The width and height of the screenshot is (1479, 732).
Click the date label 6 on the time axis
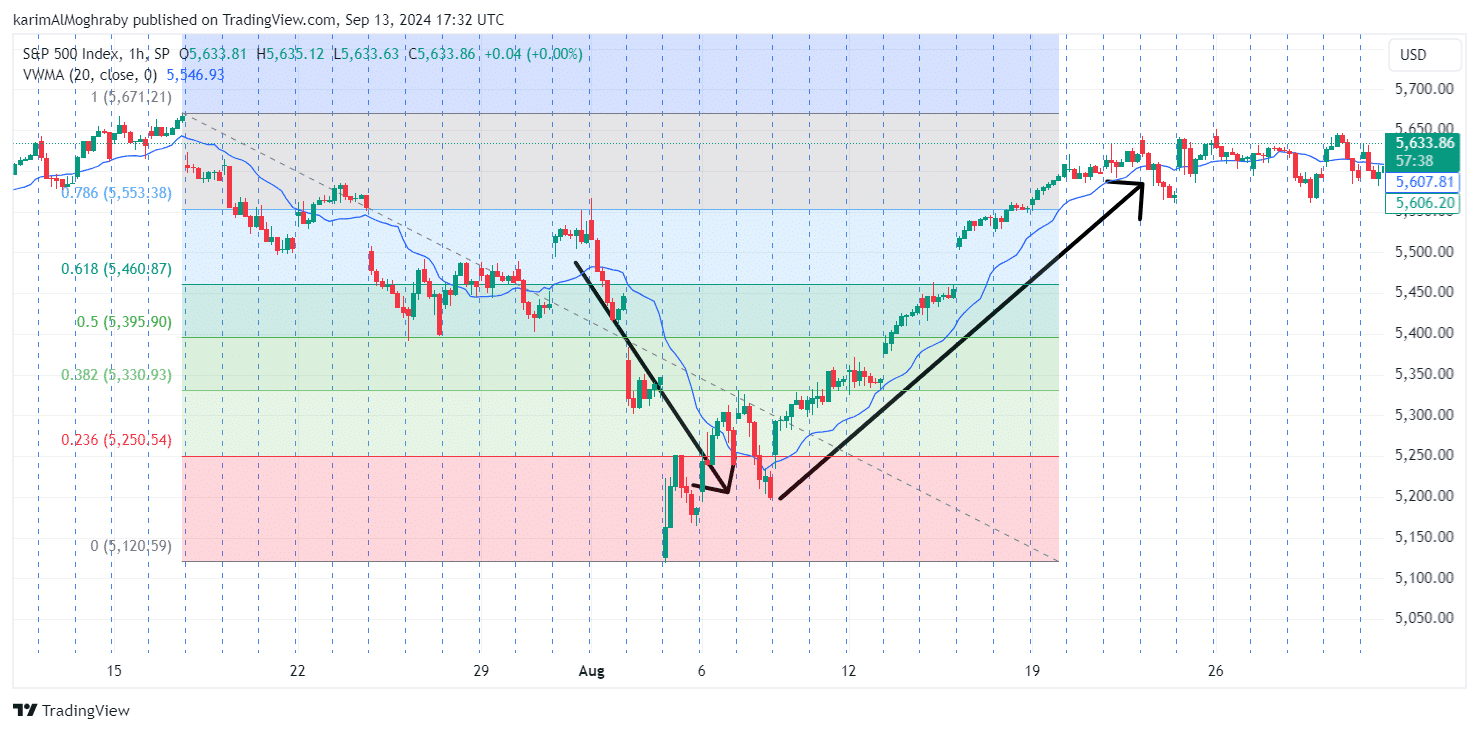701,670
